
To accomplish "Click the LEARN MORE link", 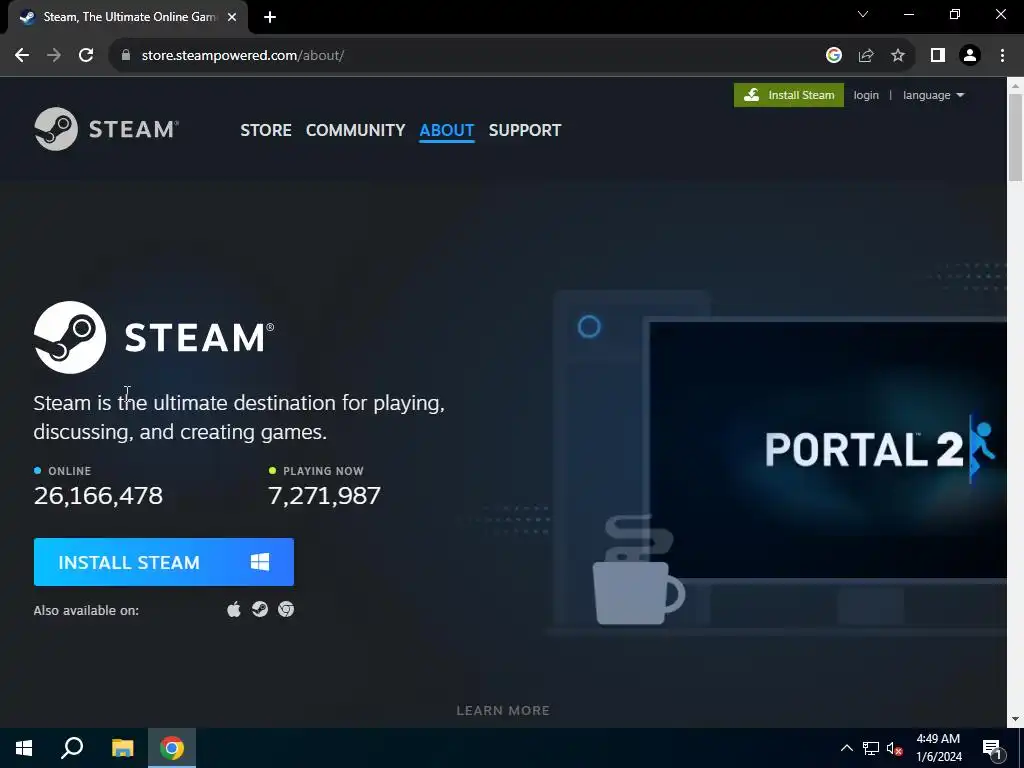I will coord(503,711).
